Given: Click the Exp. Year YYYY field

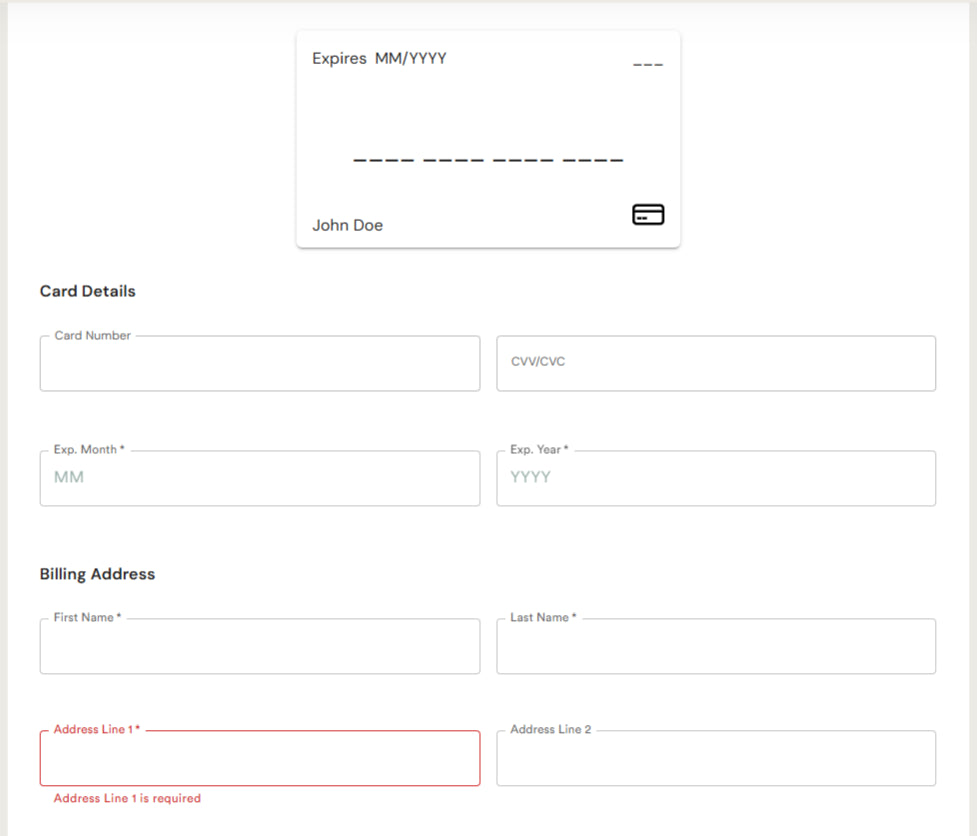Looking at the screenshot, I should (715, 478).
